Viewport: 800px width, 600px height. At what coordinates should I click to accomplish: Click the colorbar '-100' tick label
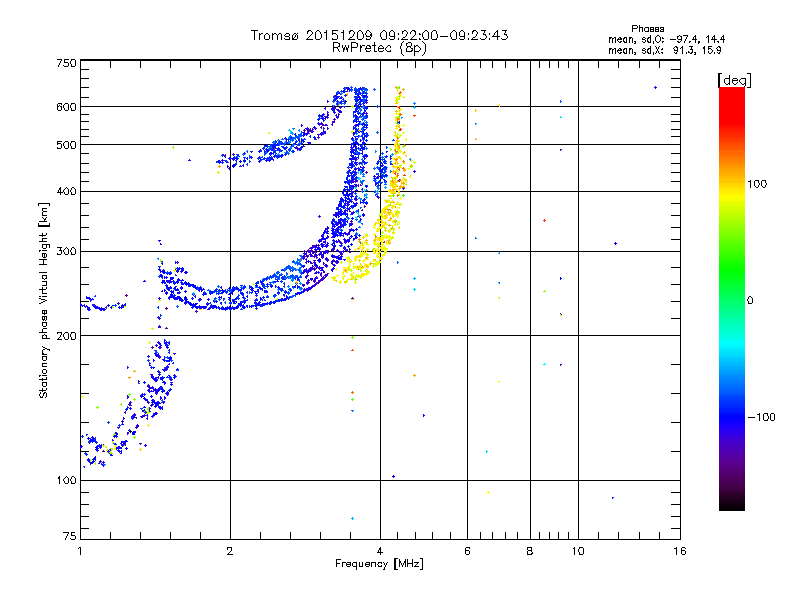click(761, 417)
